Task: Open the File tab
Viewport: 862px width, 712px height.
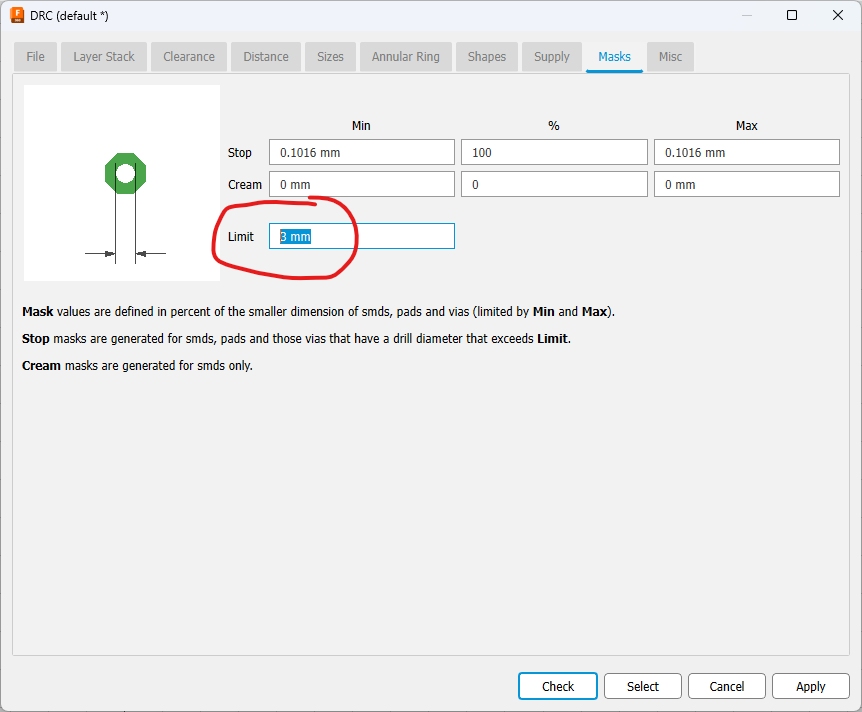Action: [x=36, y=57]
